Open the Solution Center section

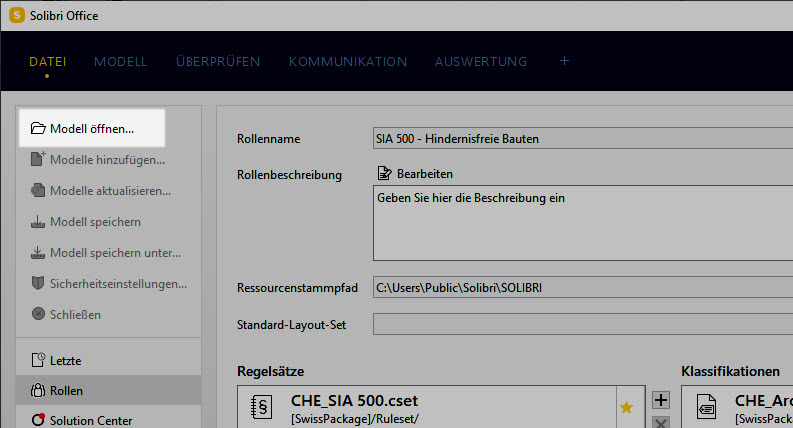pos(91,420)
